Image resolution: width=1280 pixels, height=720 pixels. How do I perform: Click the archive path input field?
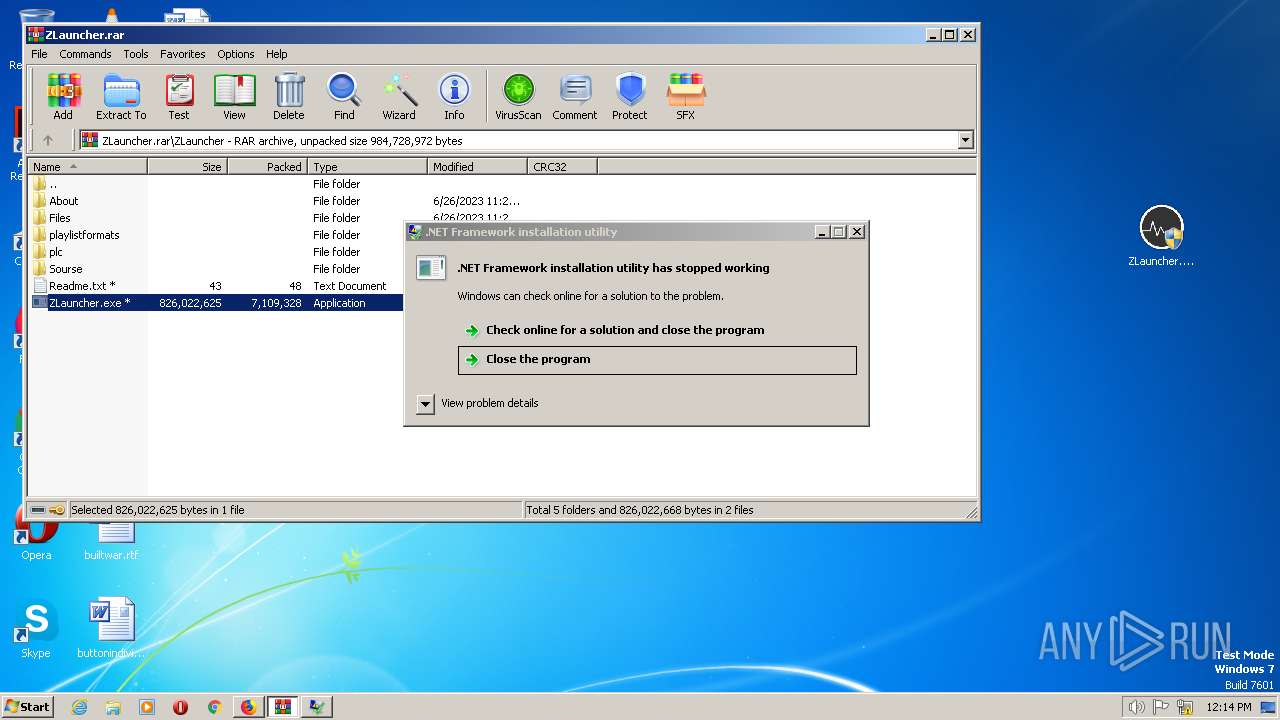[x=518, y=141]
